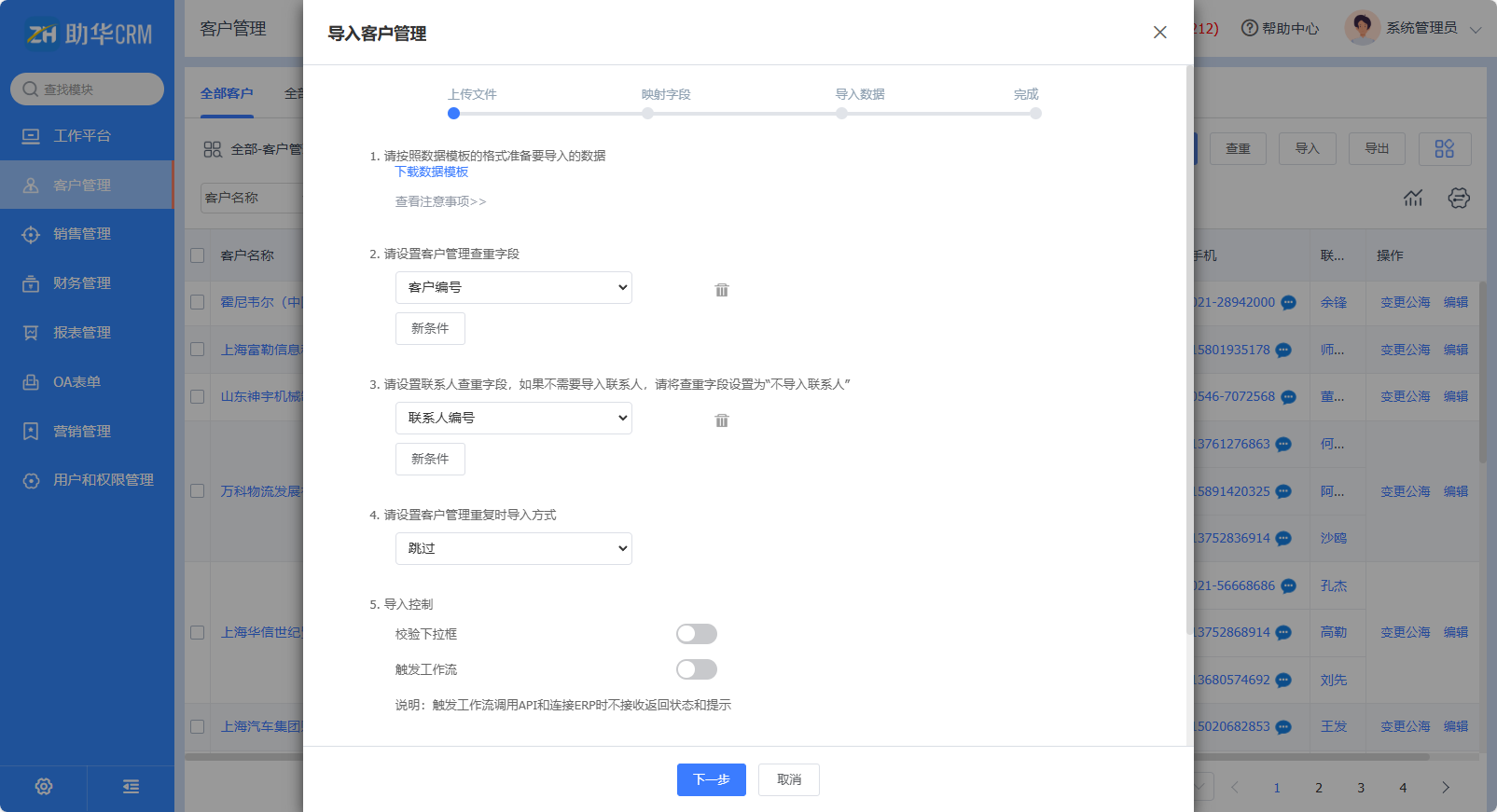Delete the 客户编号 duplicate-check condition
The height and width of the screenshot is (812, 1497).
point(721,290)
